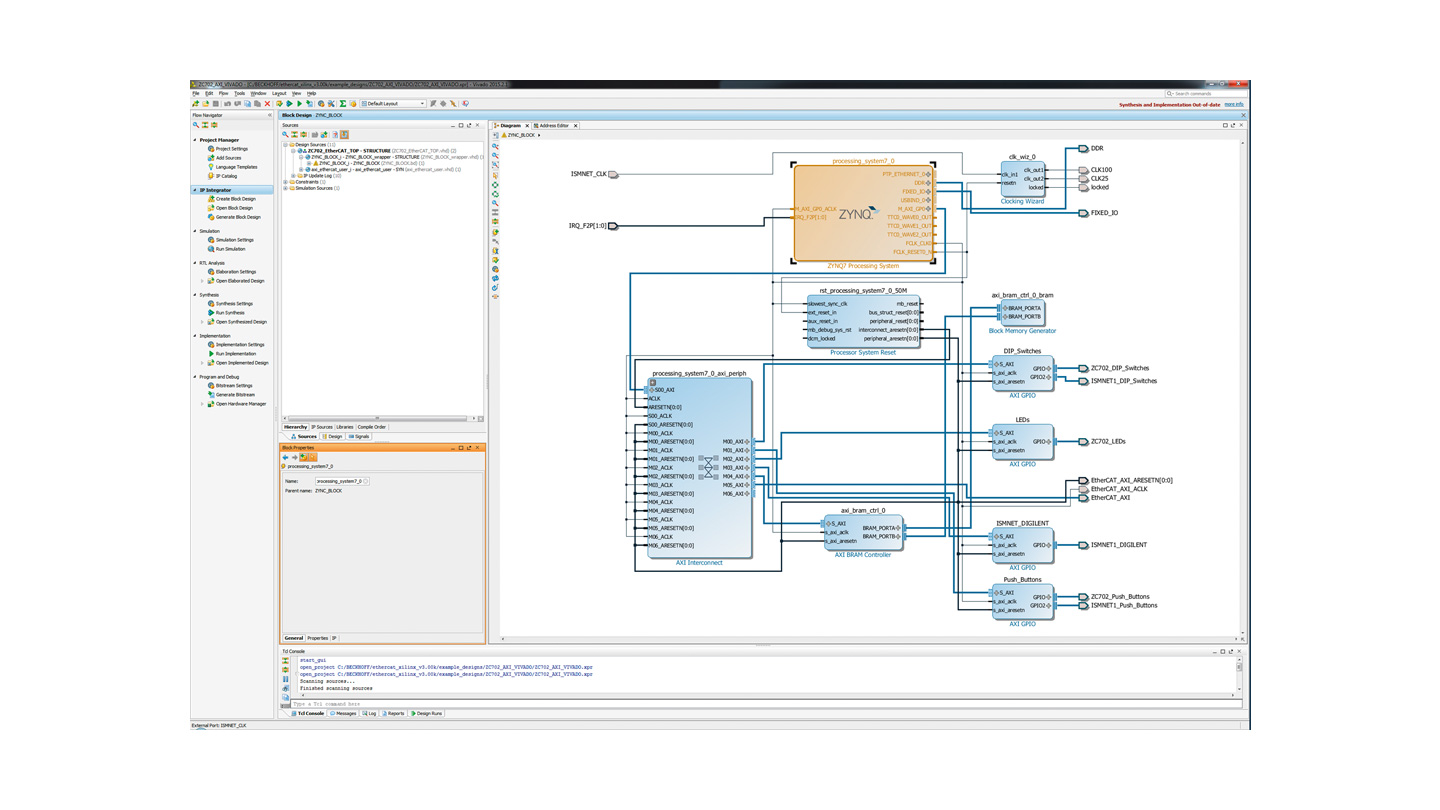The image size is (1440, 810).
Task: Select the Processor System Reset block
Action: pos(862,322)
